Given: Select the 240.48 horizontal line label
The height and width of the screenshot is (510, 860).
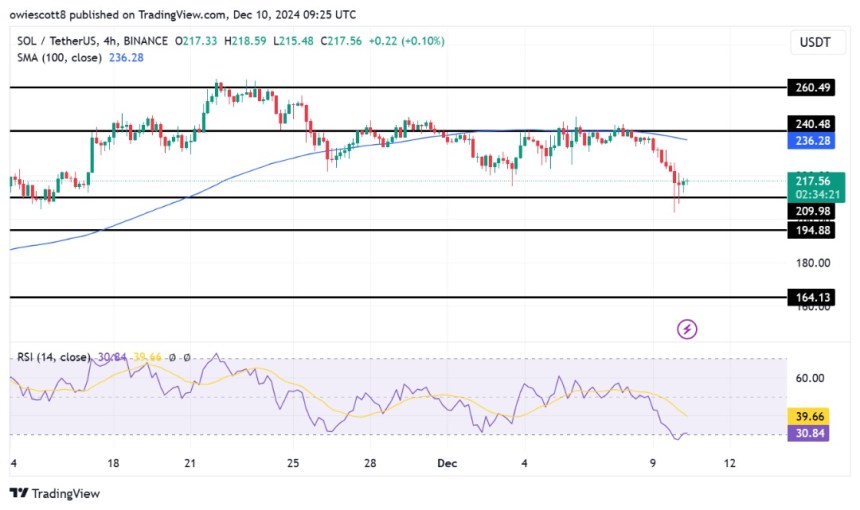Looking at the screenshot, I should point(811,123).
